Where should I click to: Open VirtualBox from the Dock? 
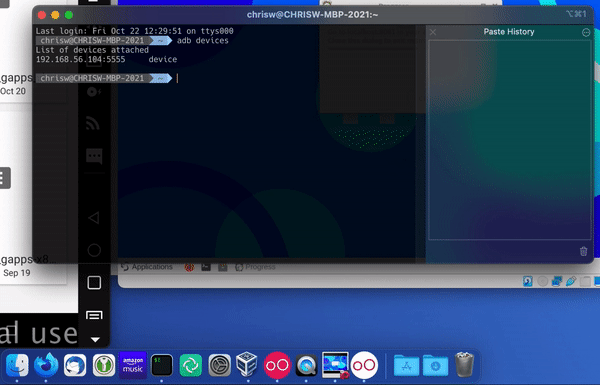[247, 364]
